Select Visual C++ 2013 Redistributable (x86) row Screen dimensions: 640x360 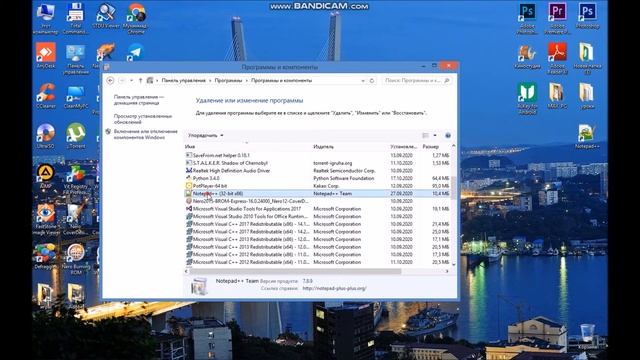(x=318, y=239)
